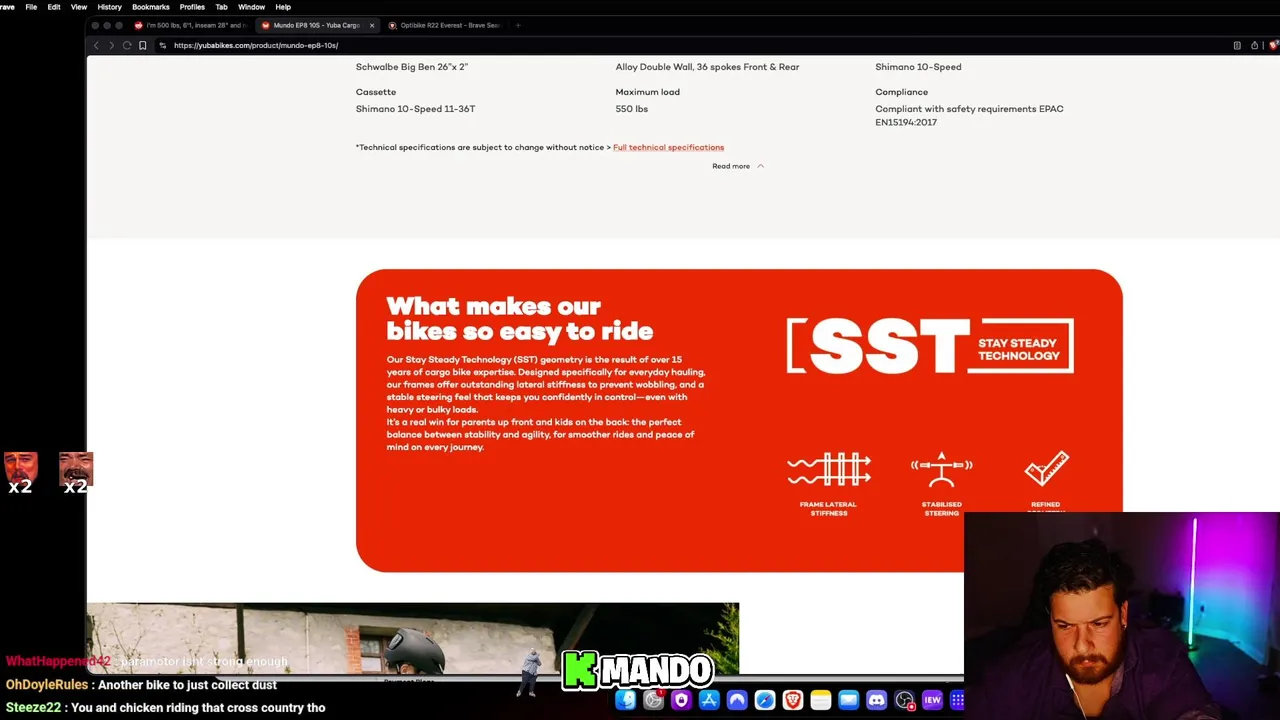
Task: Open Discord in the Dock
Action: point(877,700)
